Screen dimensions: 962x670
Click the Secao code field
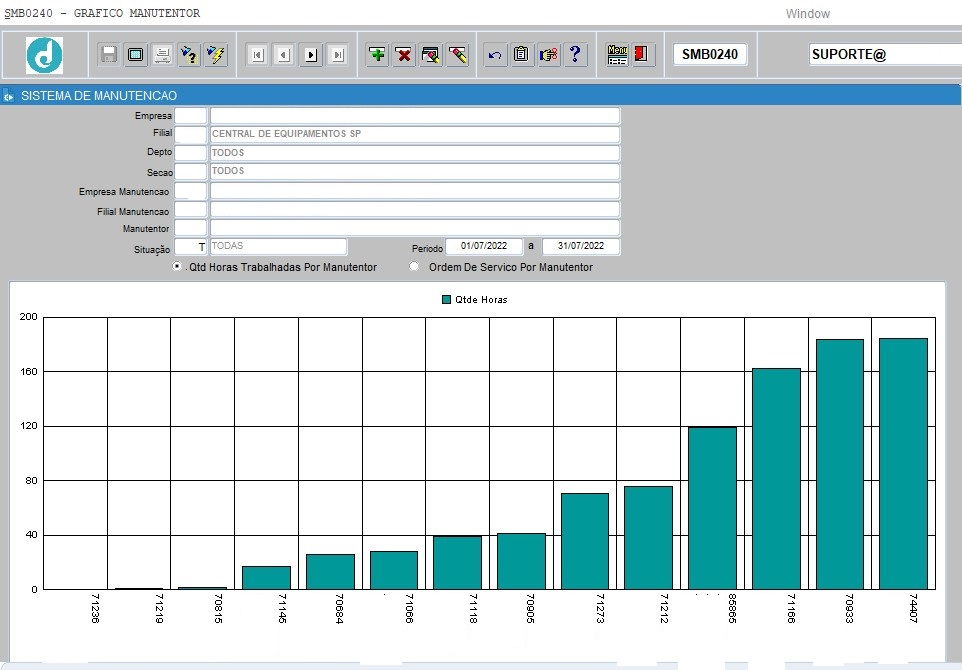tap(191, 171)
